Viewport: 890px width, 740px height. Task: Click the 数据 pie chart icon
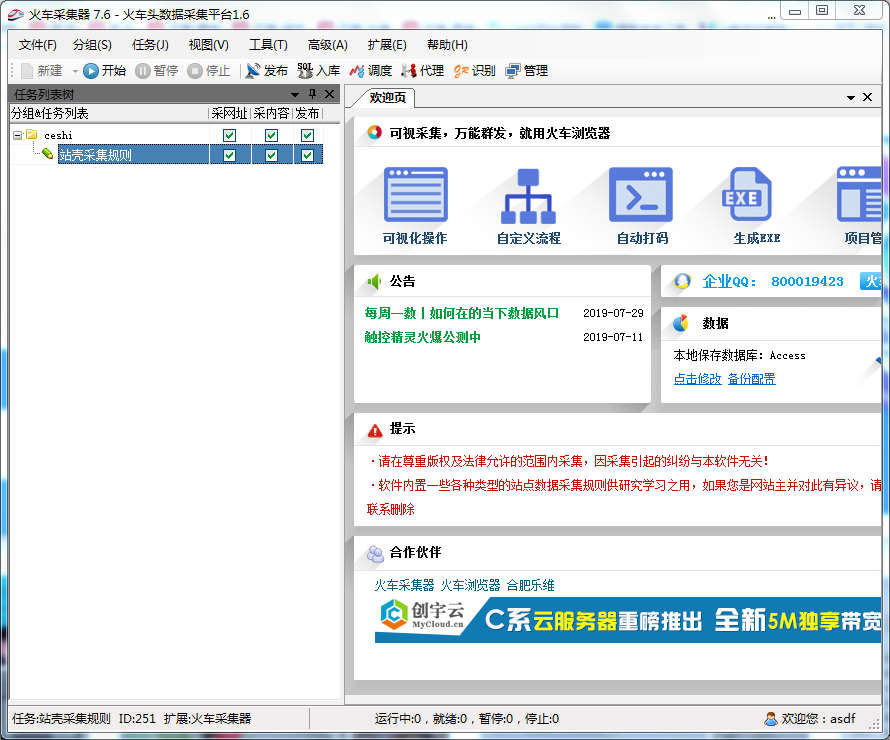point(681,323)
